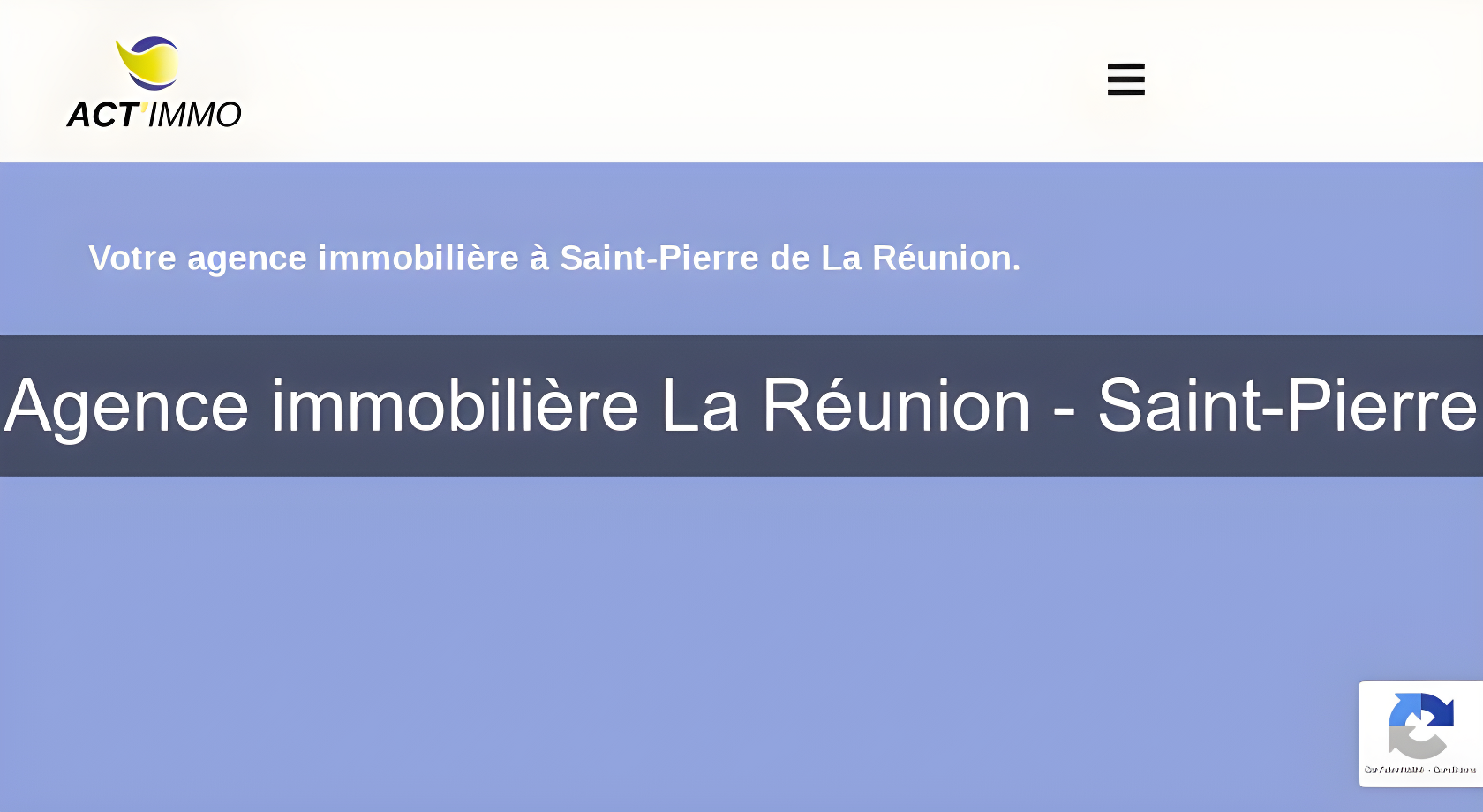
Task: Click the ACT'IMMO wordmark text
Action: click(x=154, y=115)
